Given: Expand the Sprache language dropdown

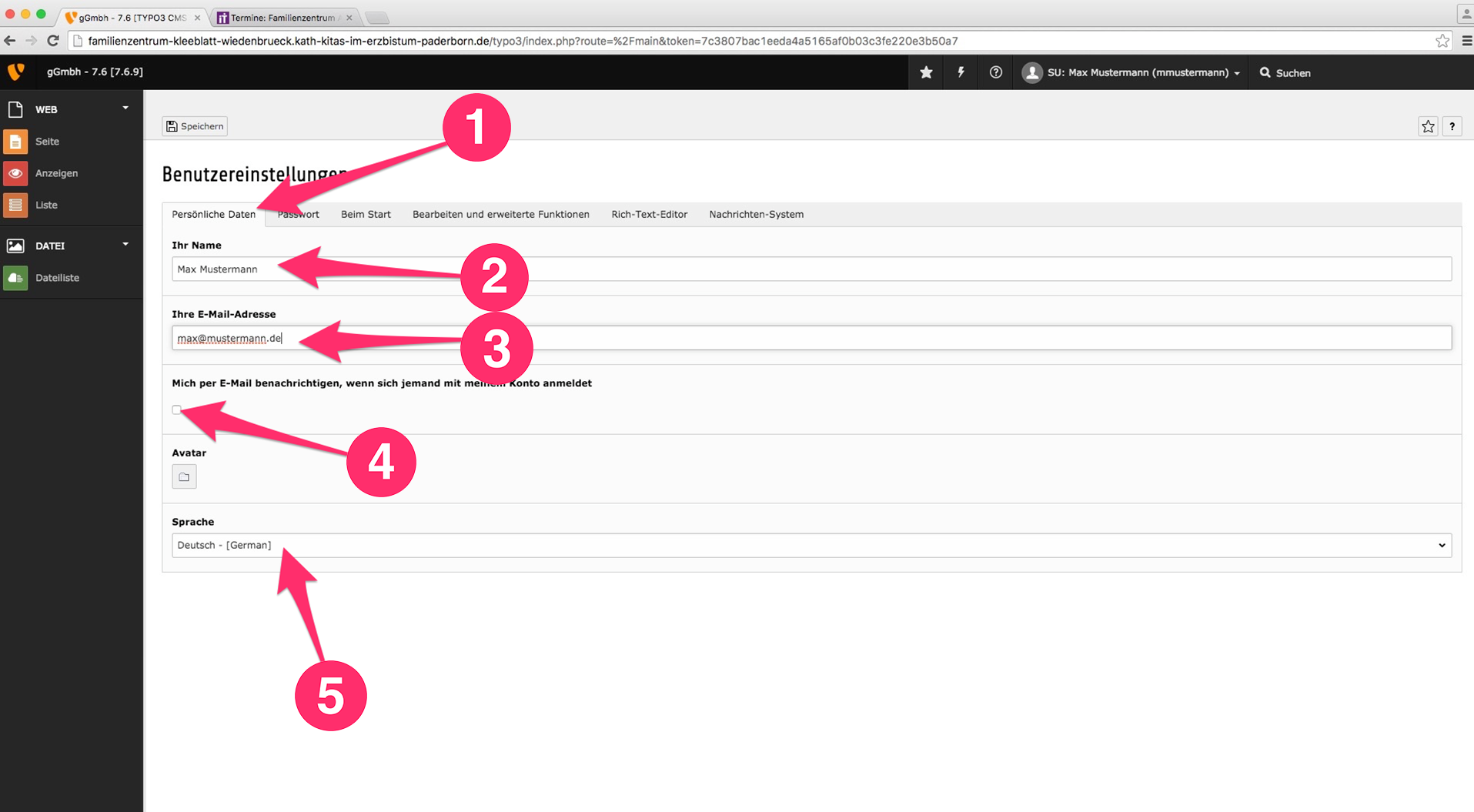Looking at the screenshot, I should click(x=811, y=546).
